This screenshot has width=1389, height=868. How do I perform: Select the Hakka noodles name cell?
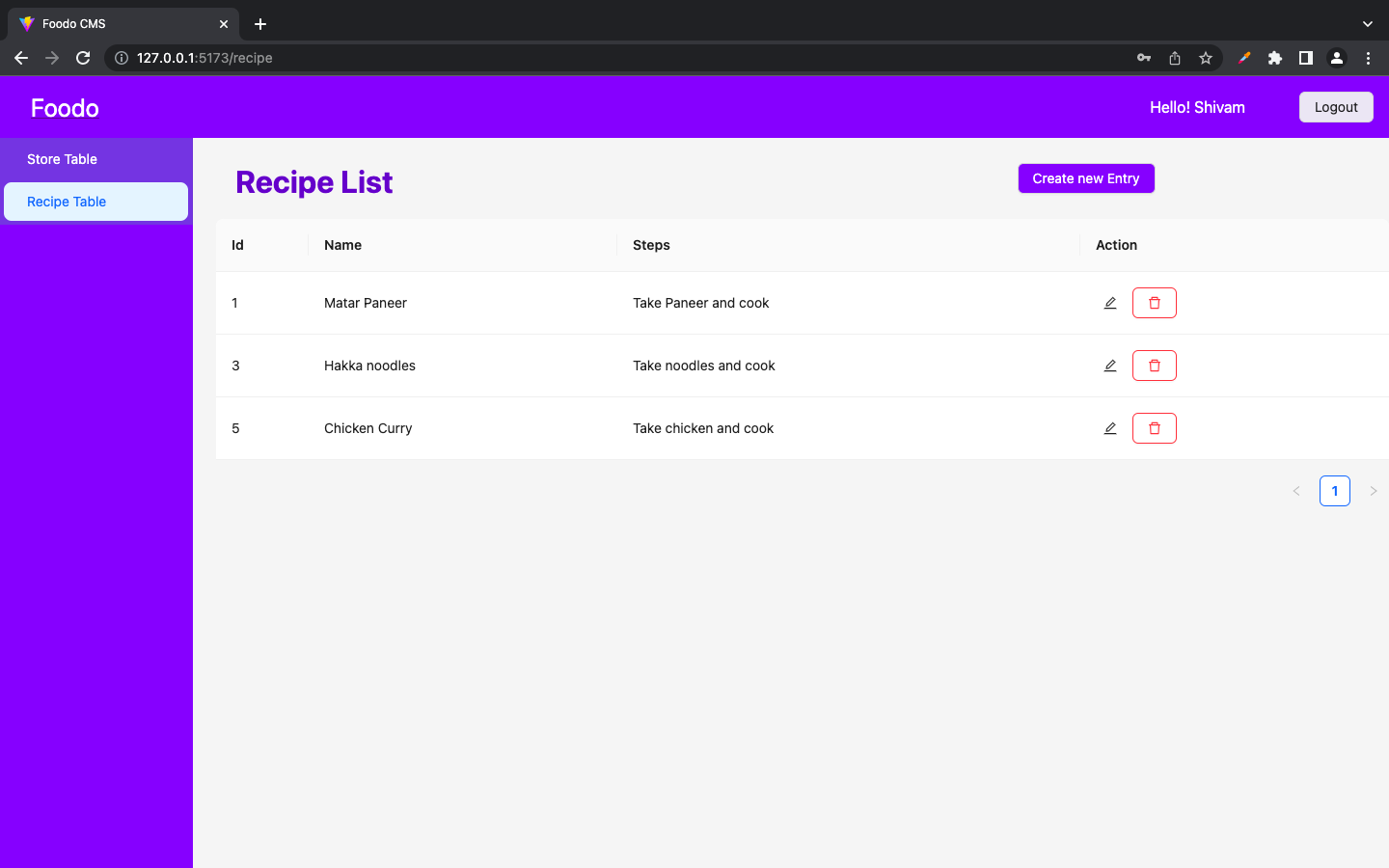click(463, 366)
